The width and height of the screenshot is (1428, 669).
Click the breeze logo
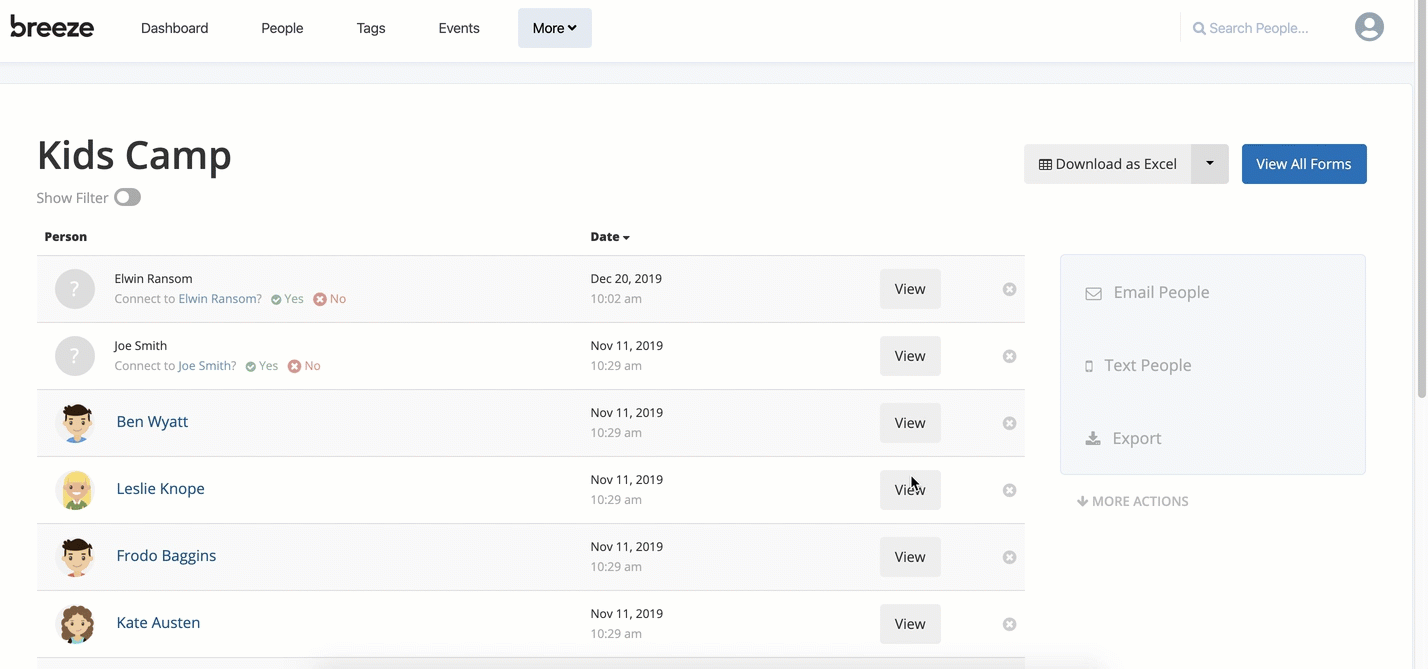[x=51, y=27]
